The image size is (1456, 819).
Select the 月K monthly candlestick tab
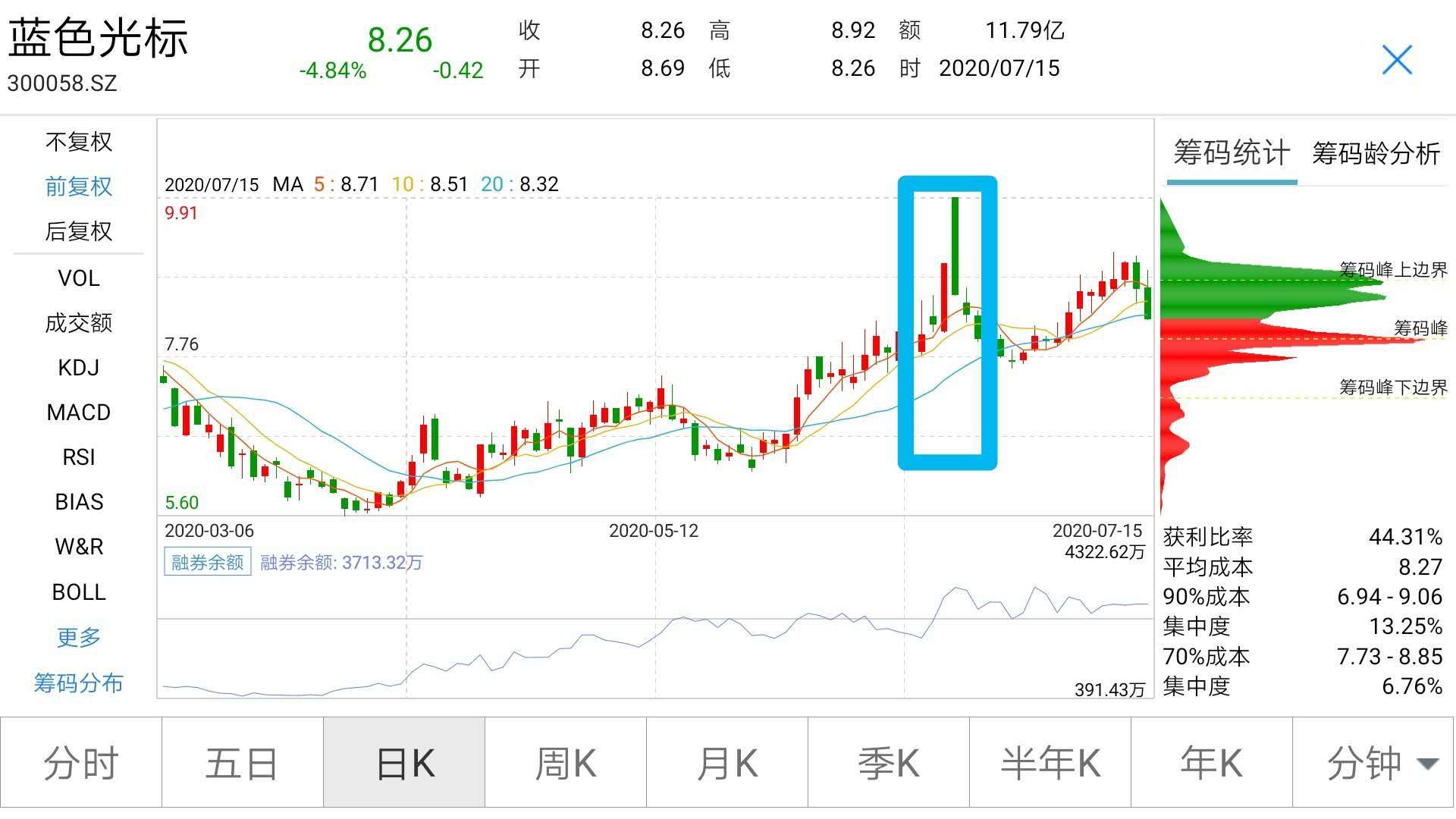(727, 763)
